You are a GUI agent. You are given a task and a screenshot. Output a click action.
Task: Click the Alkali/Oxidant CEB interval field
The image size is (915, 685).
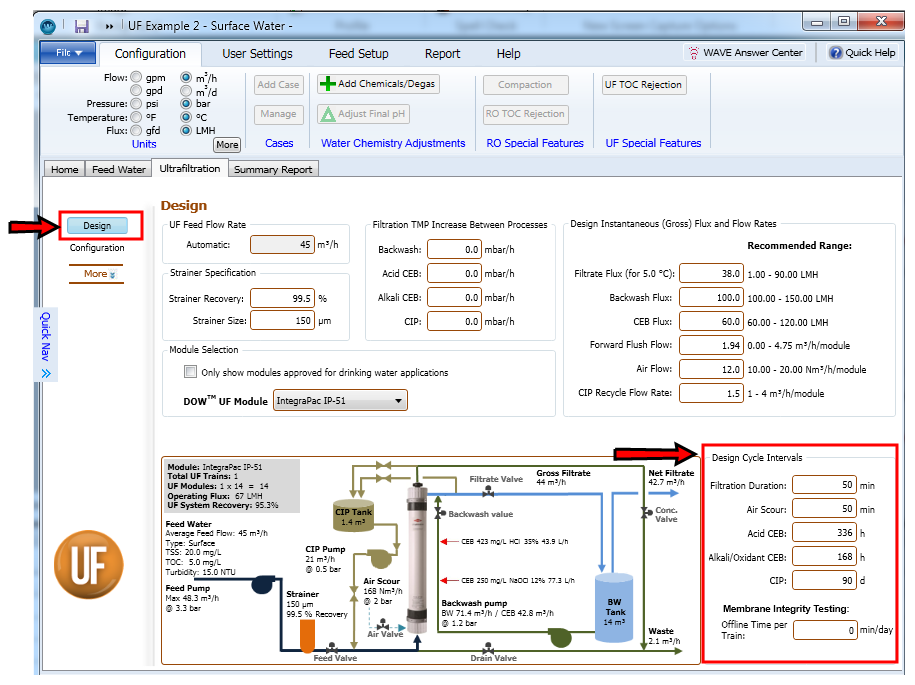[824, 557]
